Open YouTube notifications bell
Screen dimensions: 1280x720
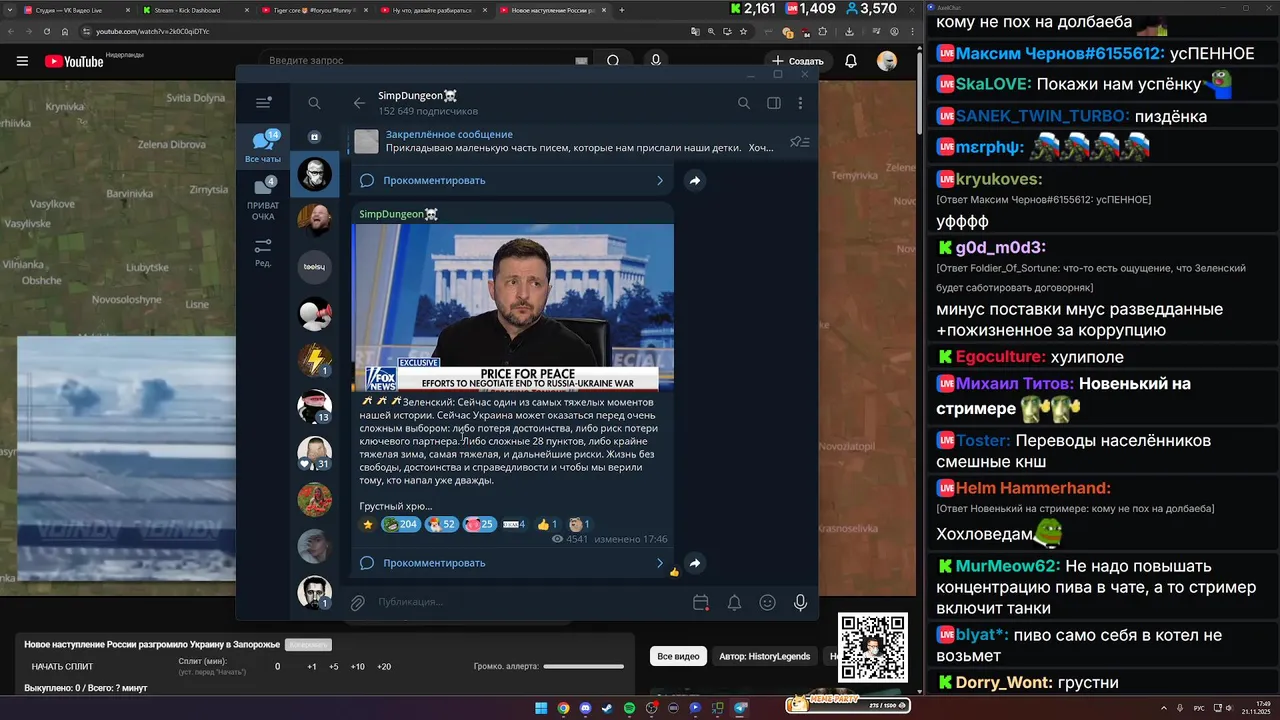(x=851, y=61)
